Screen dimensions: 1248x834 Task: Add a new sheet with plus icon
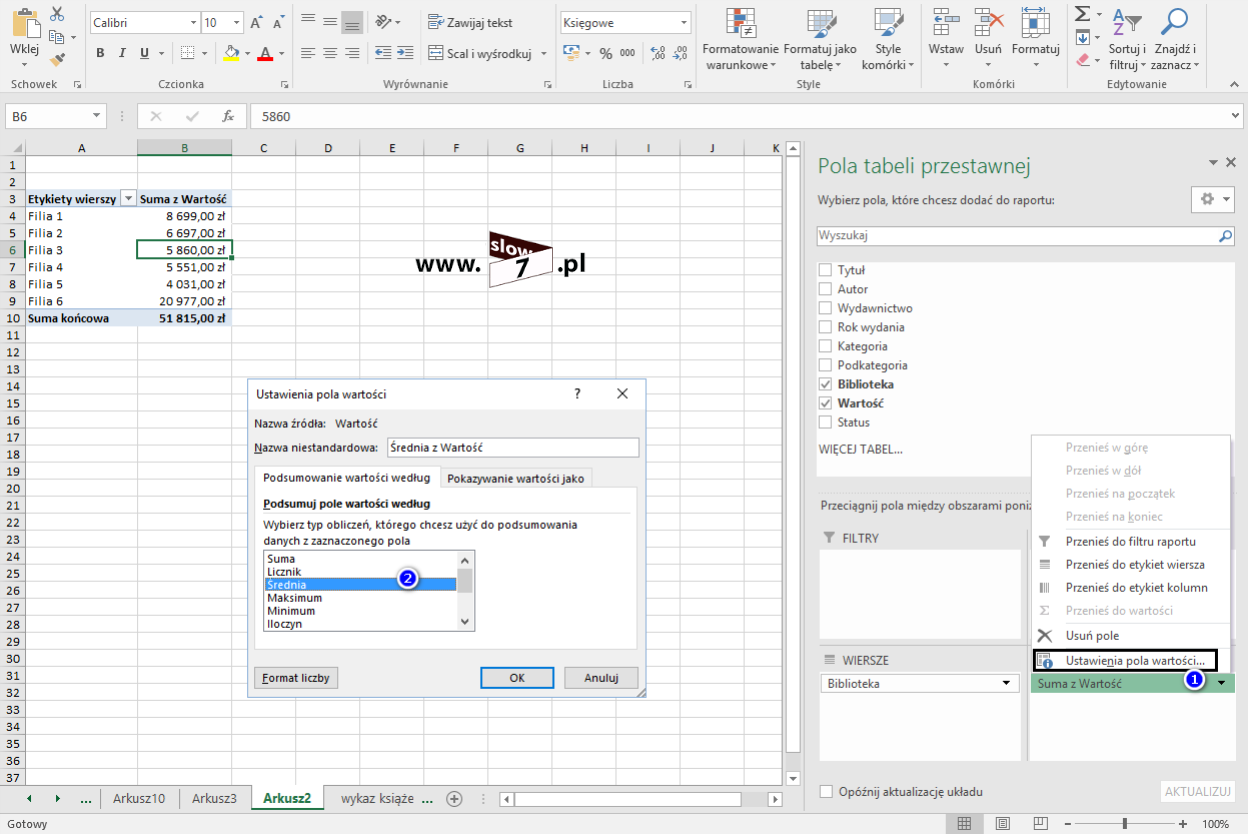tap(454, 798)
